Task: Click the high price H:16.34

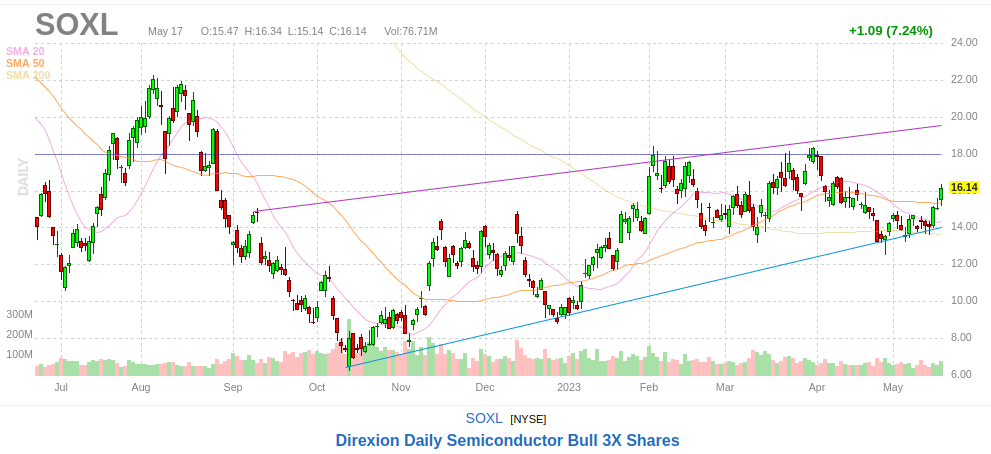Action: pyautogui.click(x=263, y=31)
